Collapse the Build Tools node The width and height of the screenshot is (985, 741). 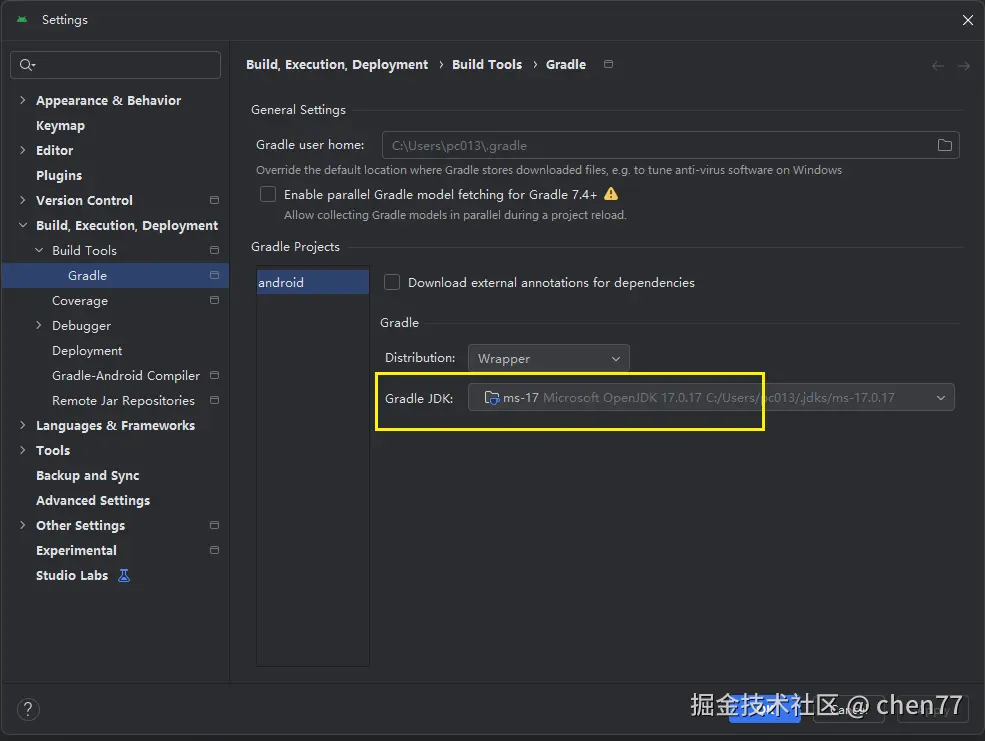click(x=39, y=251)
